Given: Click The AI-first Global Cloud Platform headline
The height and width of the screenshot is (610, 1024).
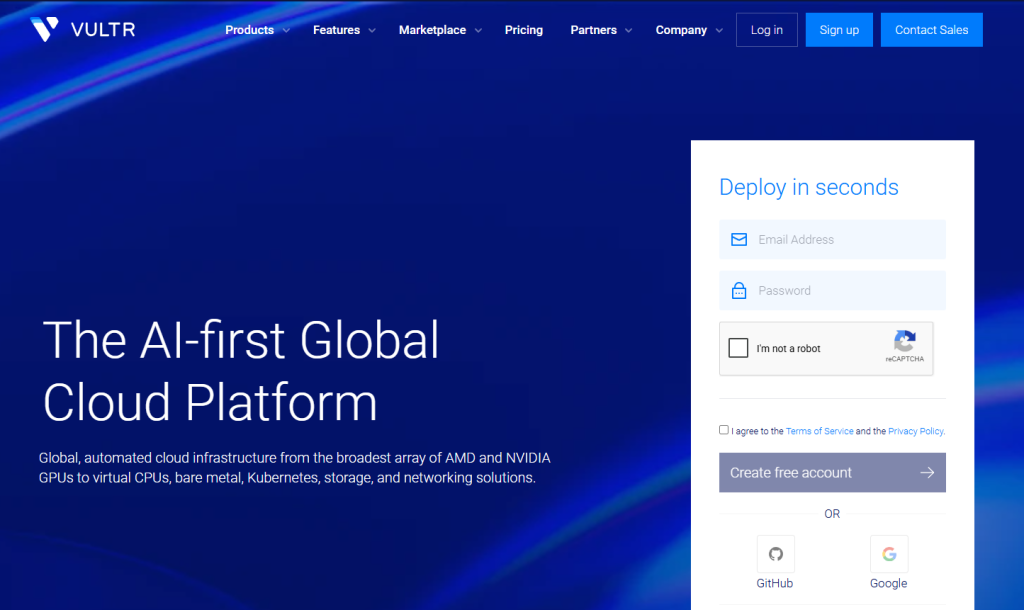Looking at the screenshot, I should click(x=241, y=370).
